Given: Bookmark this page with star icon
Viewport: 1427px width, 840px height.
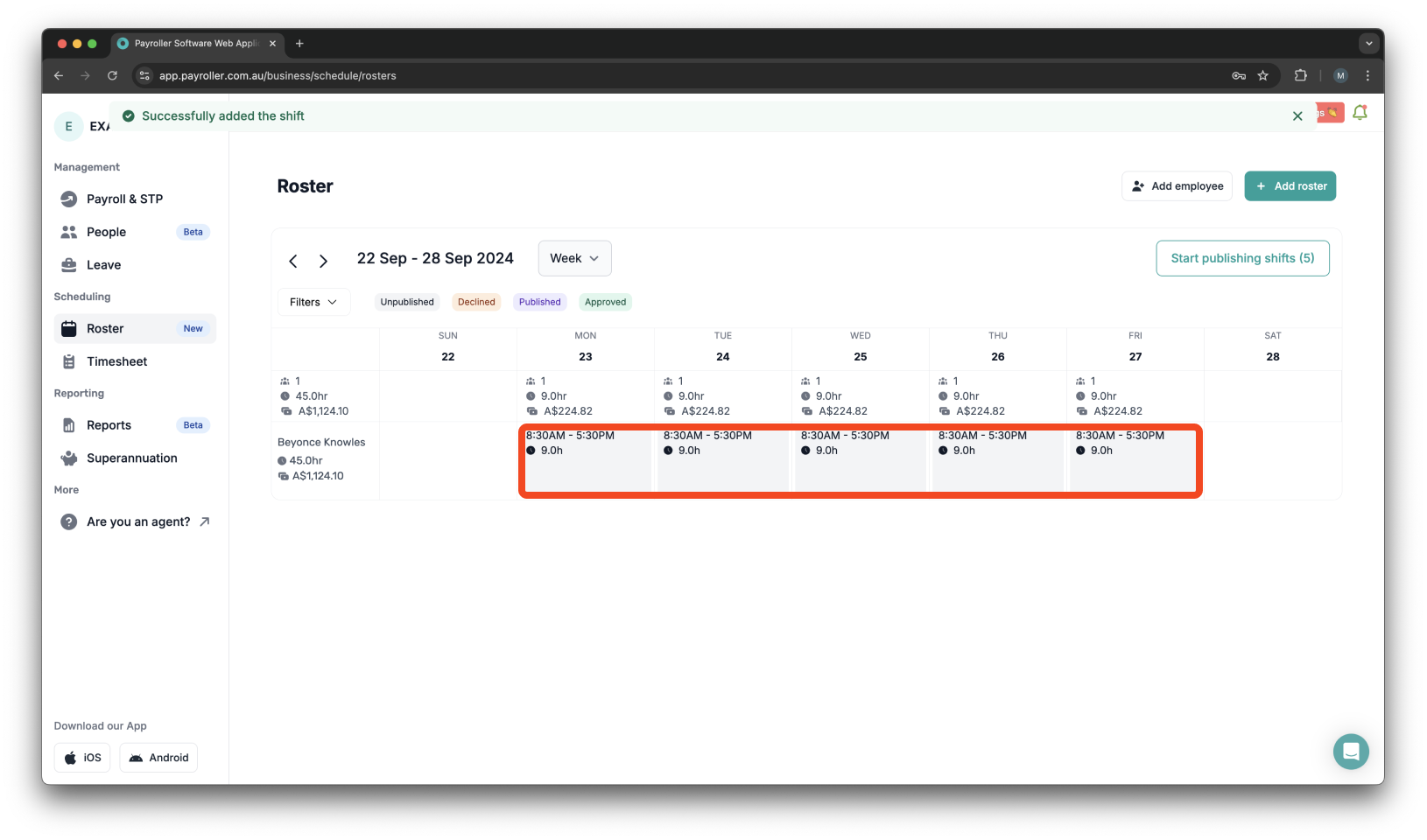Looking at the screenshot, I should (x=1262, y=76).
